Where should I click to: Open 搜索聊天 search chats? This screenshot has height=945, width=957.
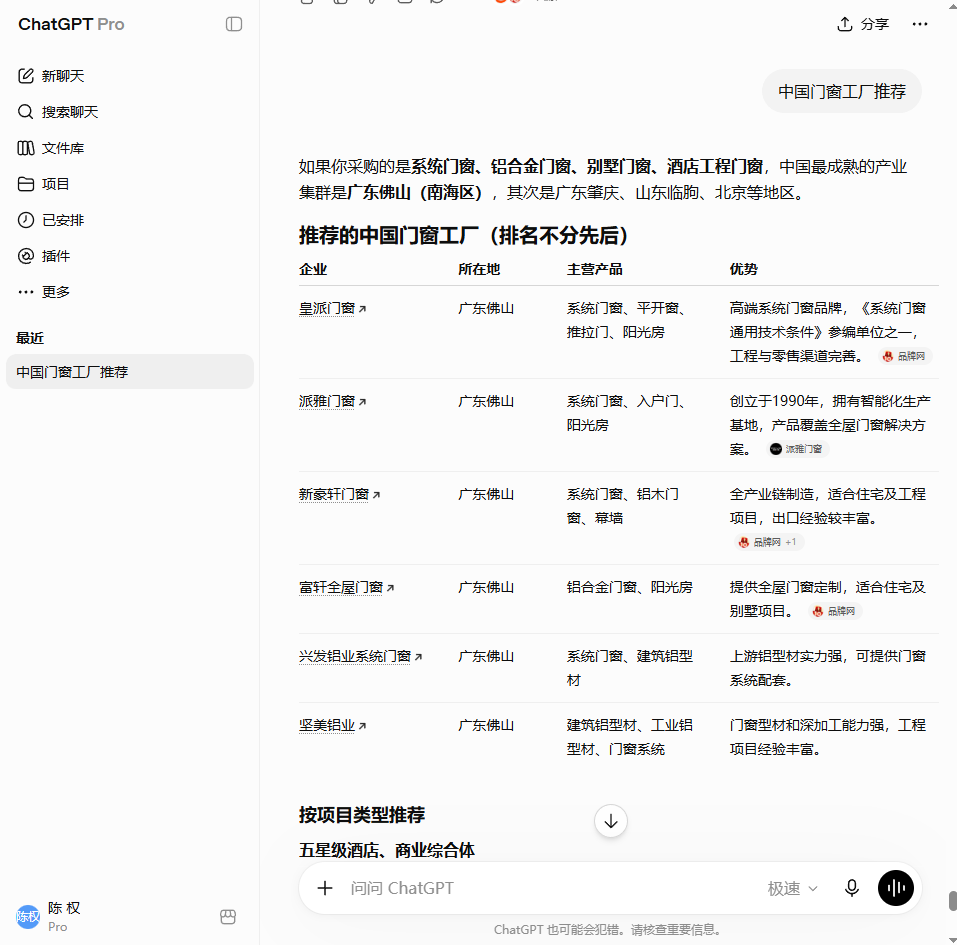[58, 112]
